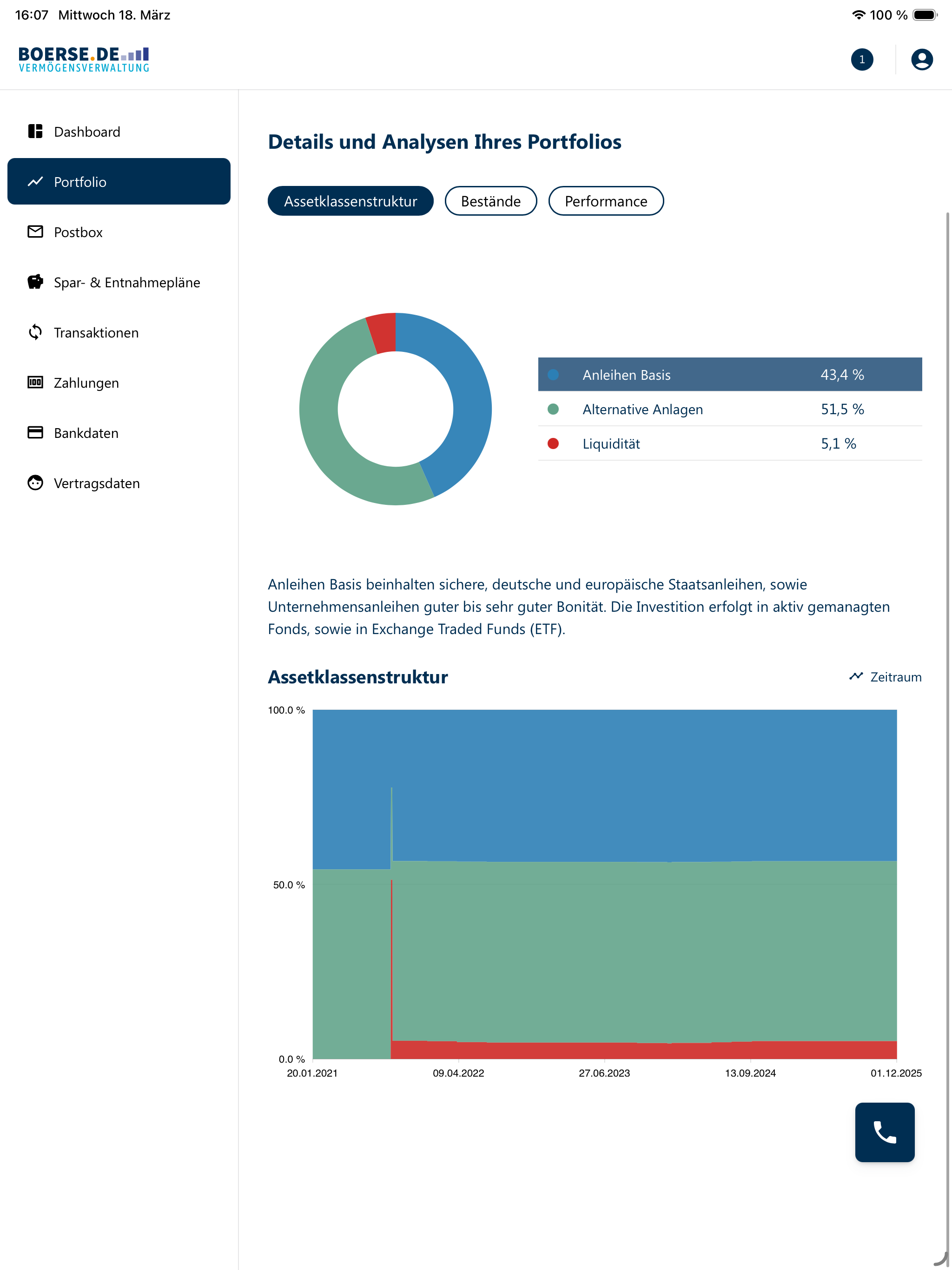Screen dimensions: 952x1270
Task: Click the Dashboard grid icon
Action: click(x=36, y=132)
